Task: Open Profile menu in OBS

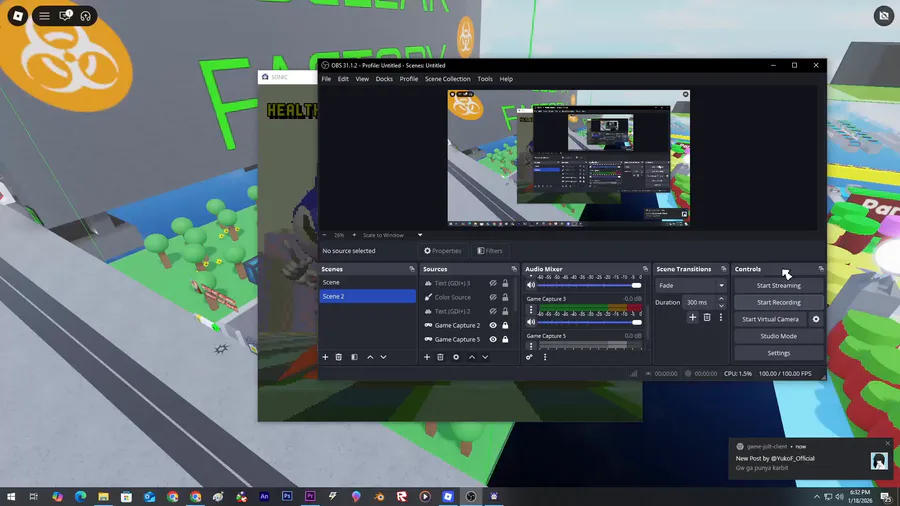Action: [409, 79]
